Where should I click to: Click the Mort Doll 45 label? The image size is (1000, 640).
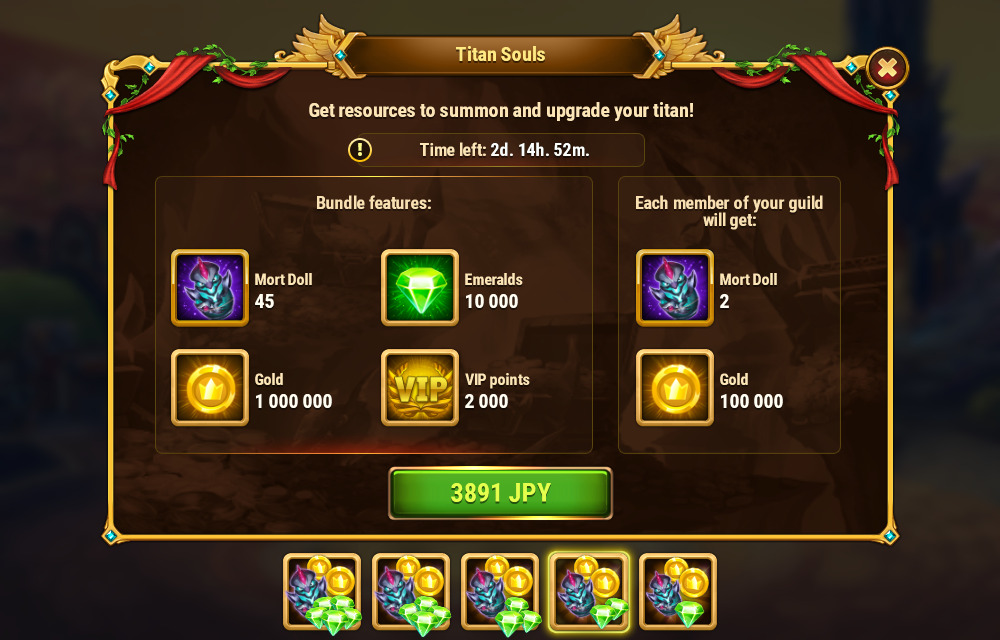coord(283,291)
